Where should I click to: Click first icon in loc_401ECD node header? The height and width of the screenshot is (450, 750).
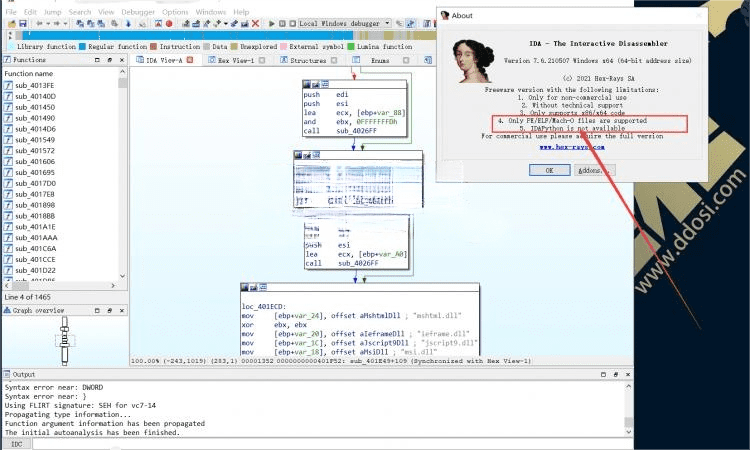[244, 287]
